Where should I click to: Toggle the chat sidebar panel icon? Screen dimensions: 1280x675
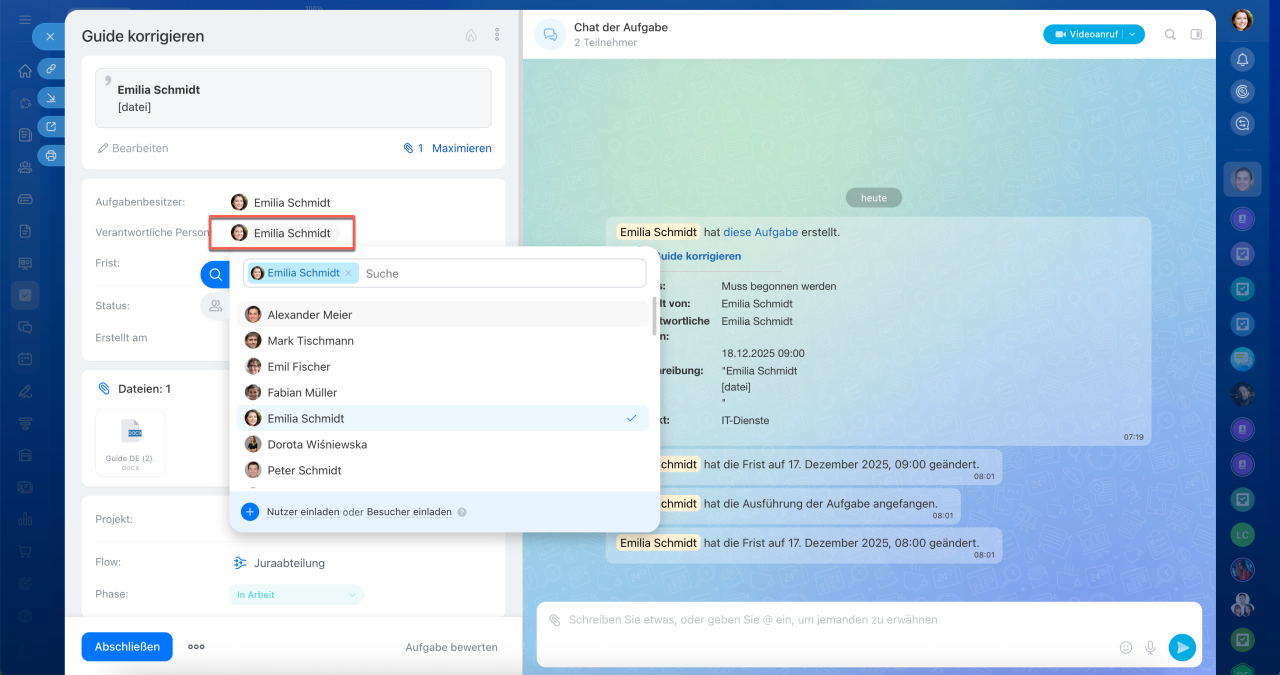tap(1196, 34)
